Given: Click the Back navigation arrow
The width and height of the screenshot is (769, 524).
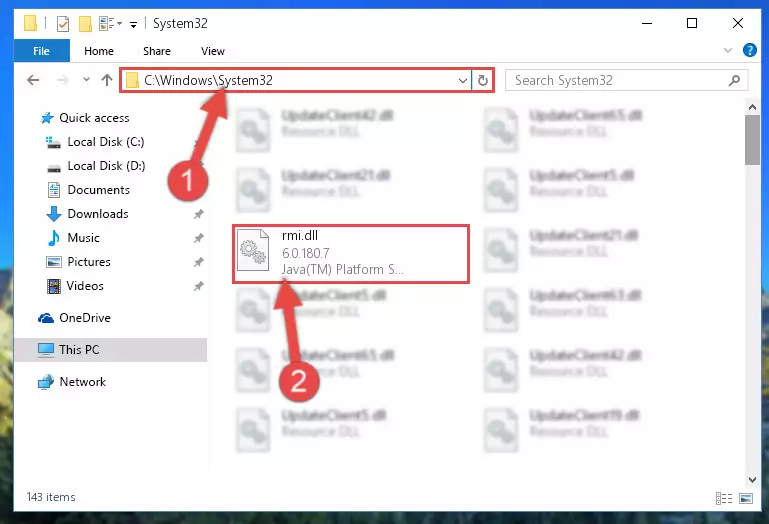Looking at the screenshot, I should point(33,80).
